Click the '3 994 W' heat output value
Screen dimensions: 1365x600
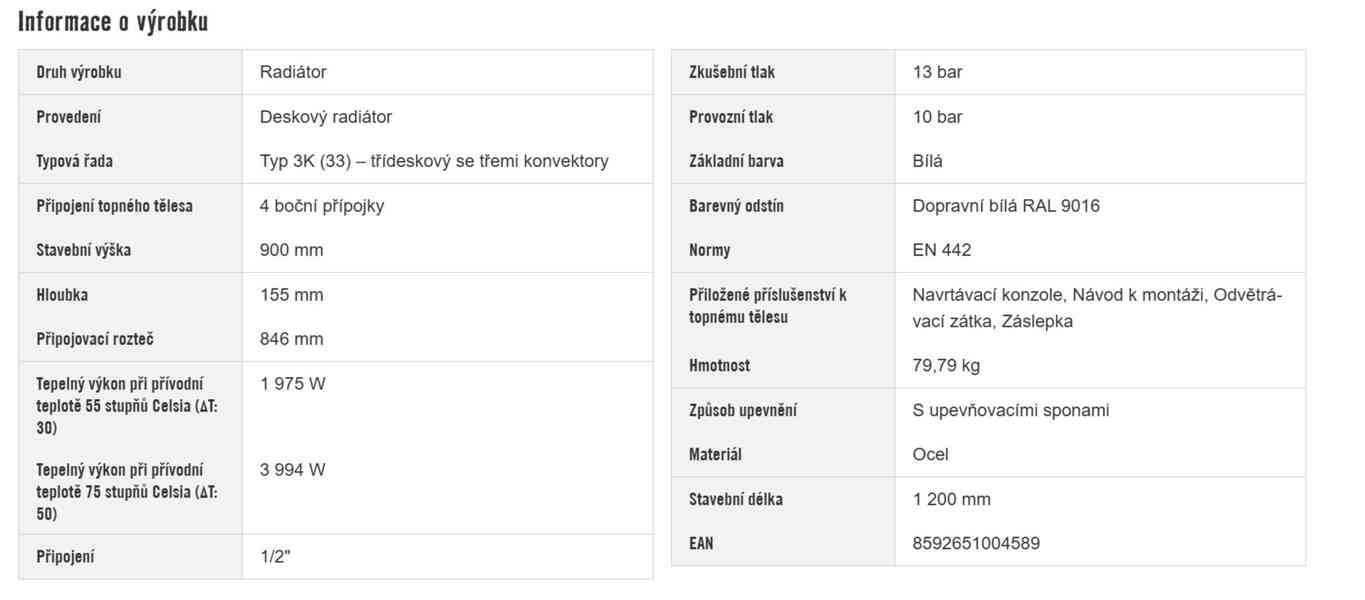[x=292, y=470]
